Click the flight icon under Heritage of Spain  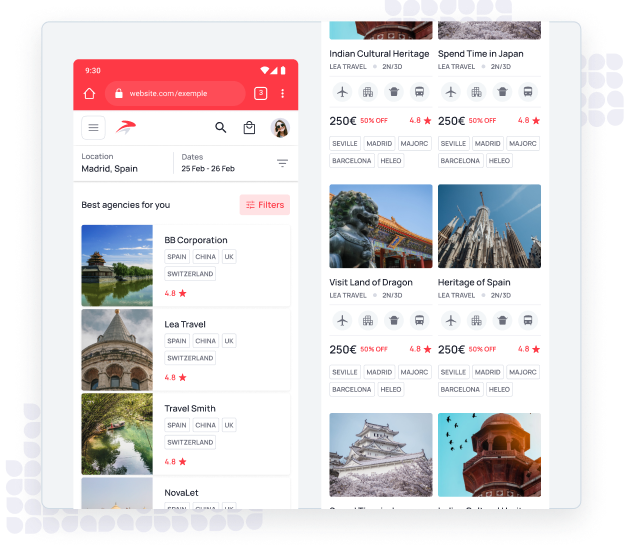(x=451, y=320)
